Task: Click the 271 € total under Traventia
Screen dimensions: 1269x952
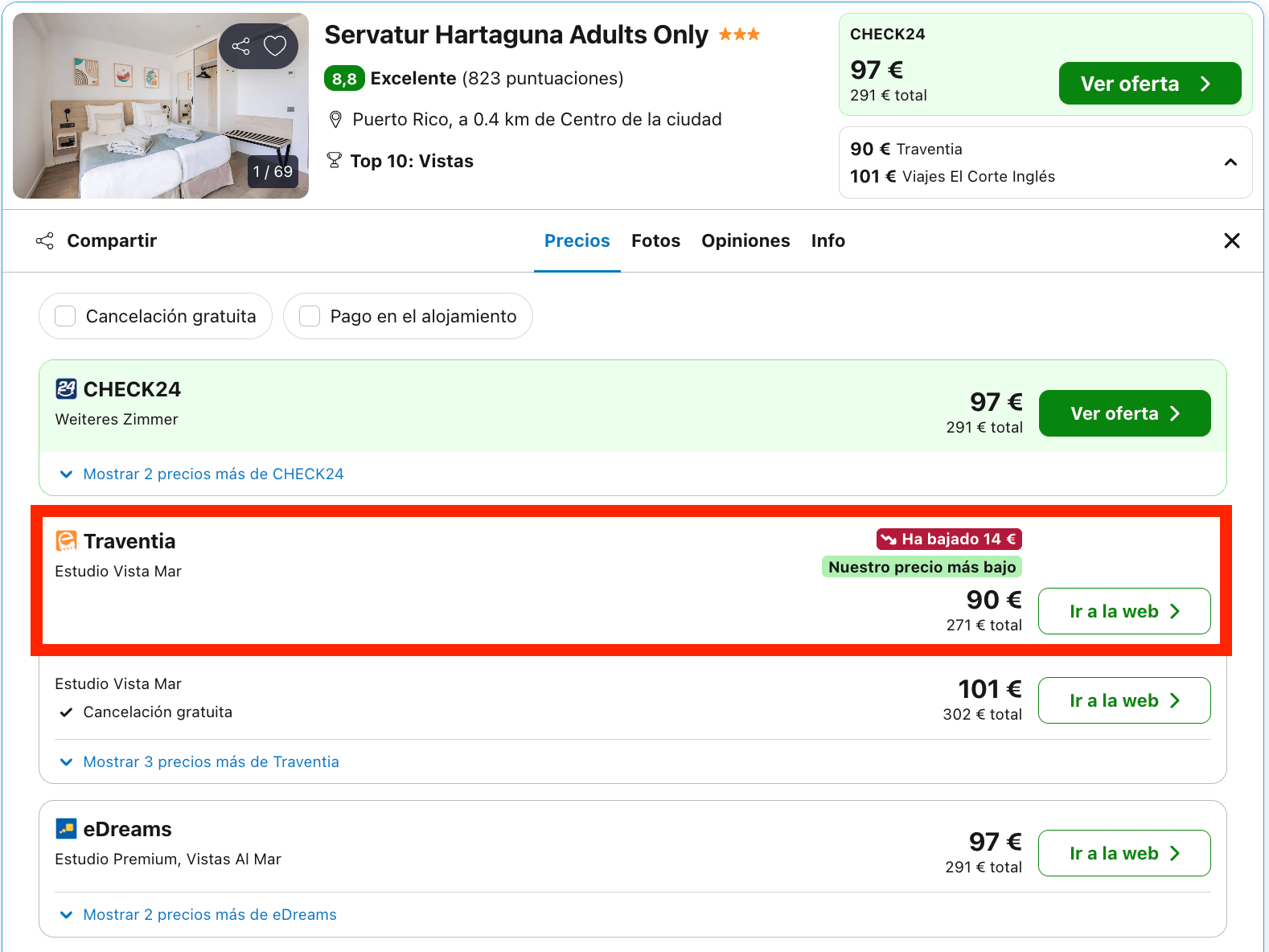Action: (x=984, y=626)
